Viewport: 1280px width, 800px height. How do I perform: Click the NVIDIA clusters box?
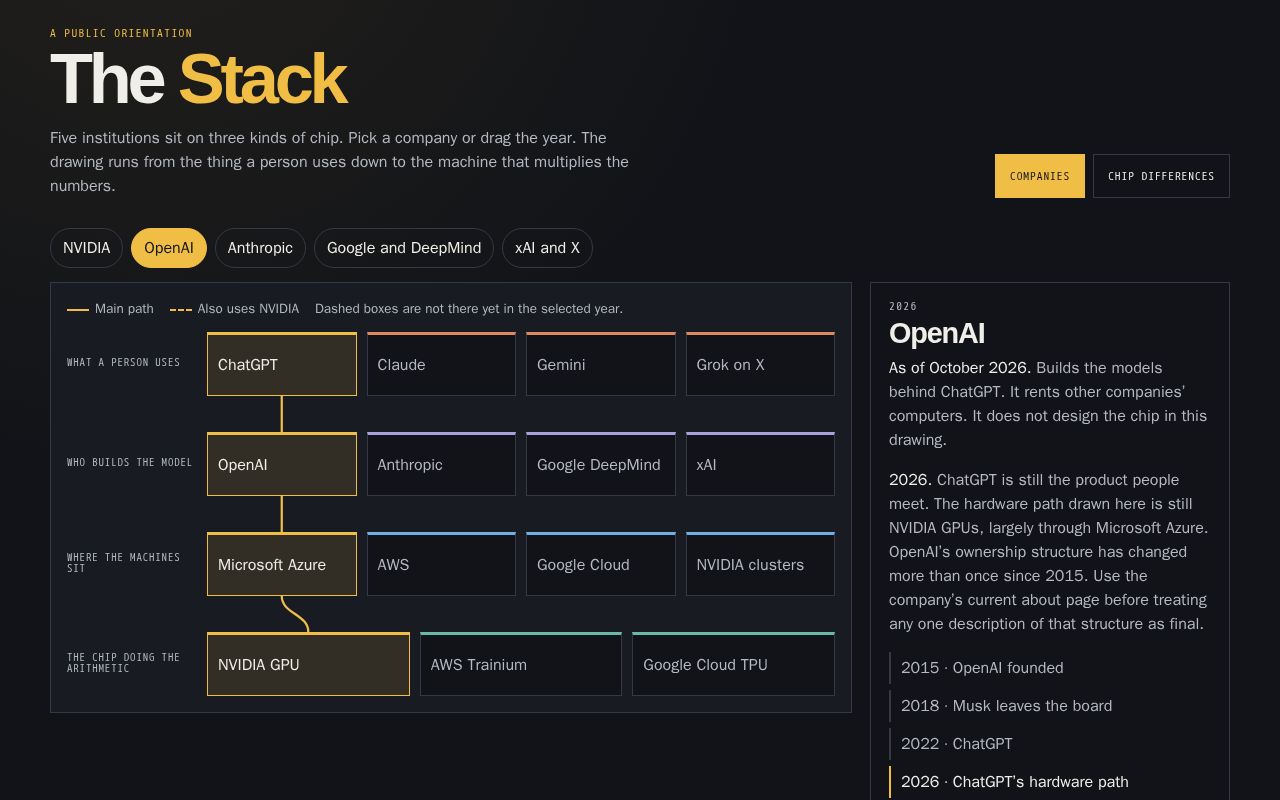(760, 564)
